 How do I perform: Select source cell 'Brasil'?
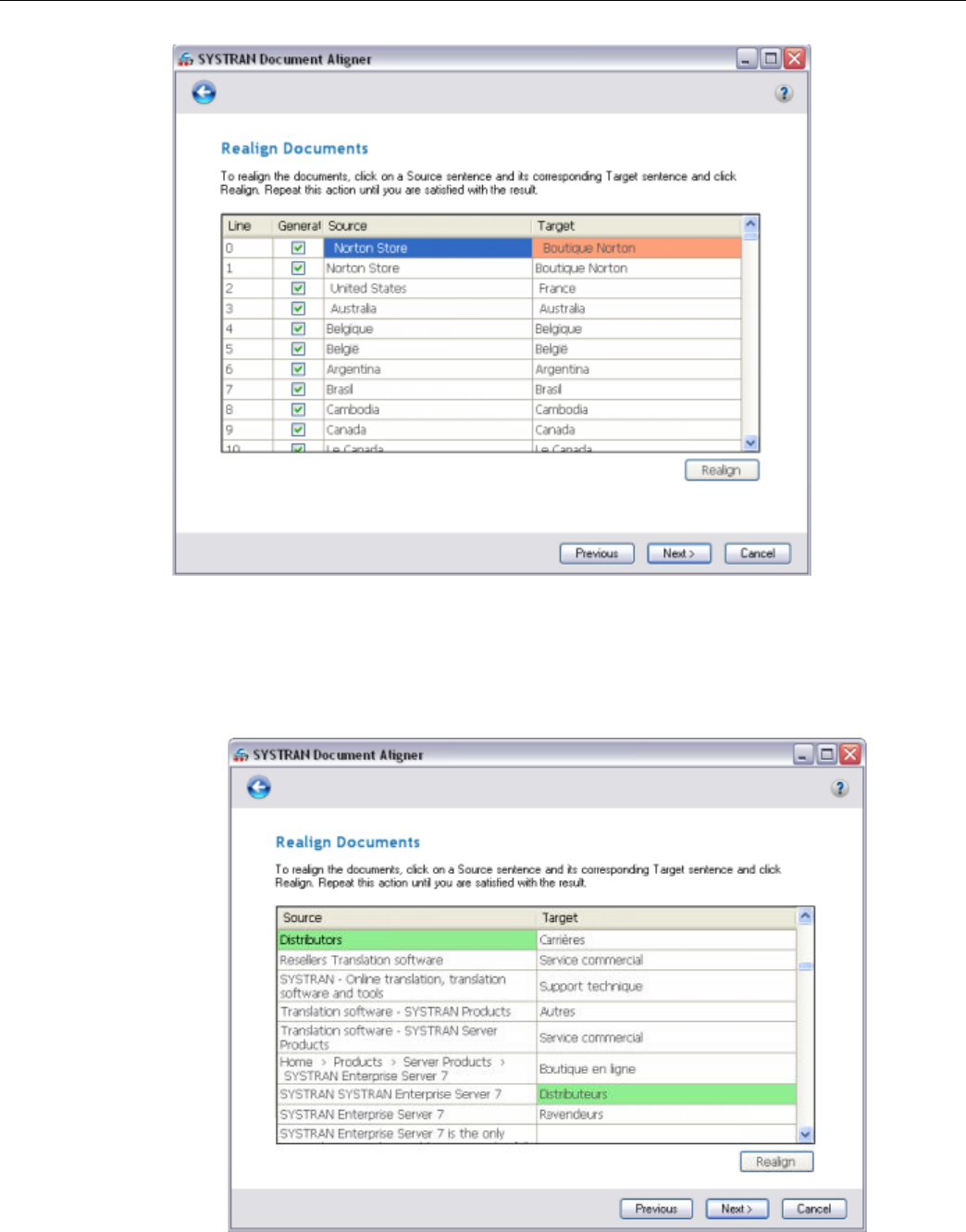pos(427,390)
